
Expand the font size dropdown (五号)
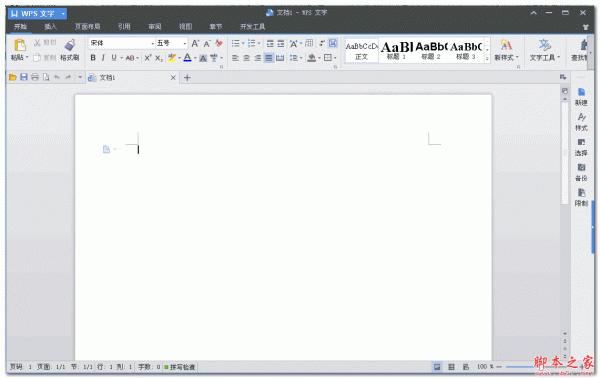(x=184, y=43)
